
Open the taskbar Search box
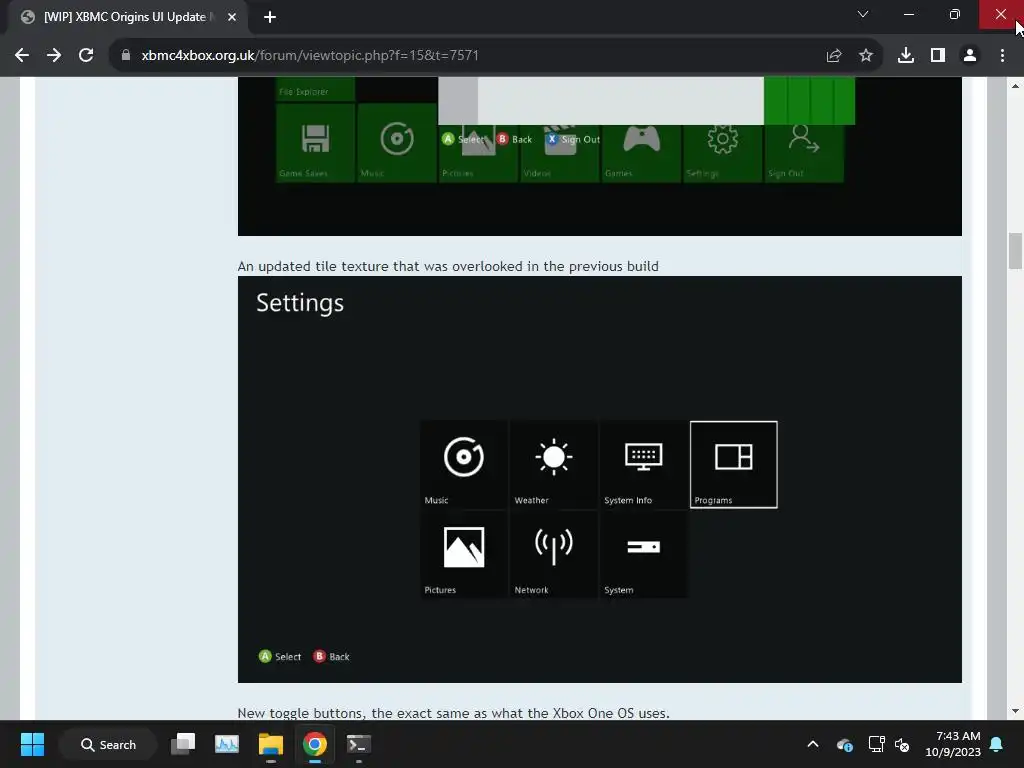click(x=108, y=744)
